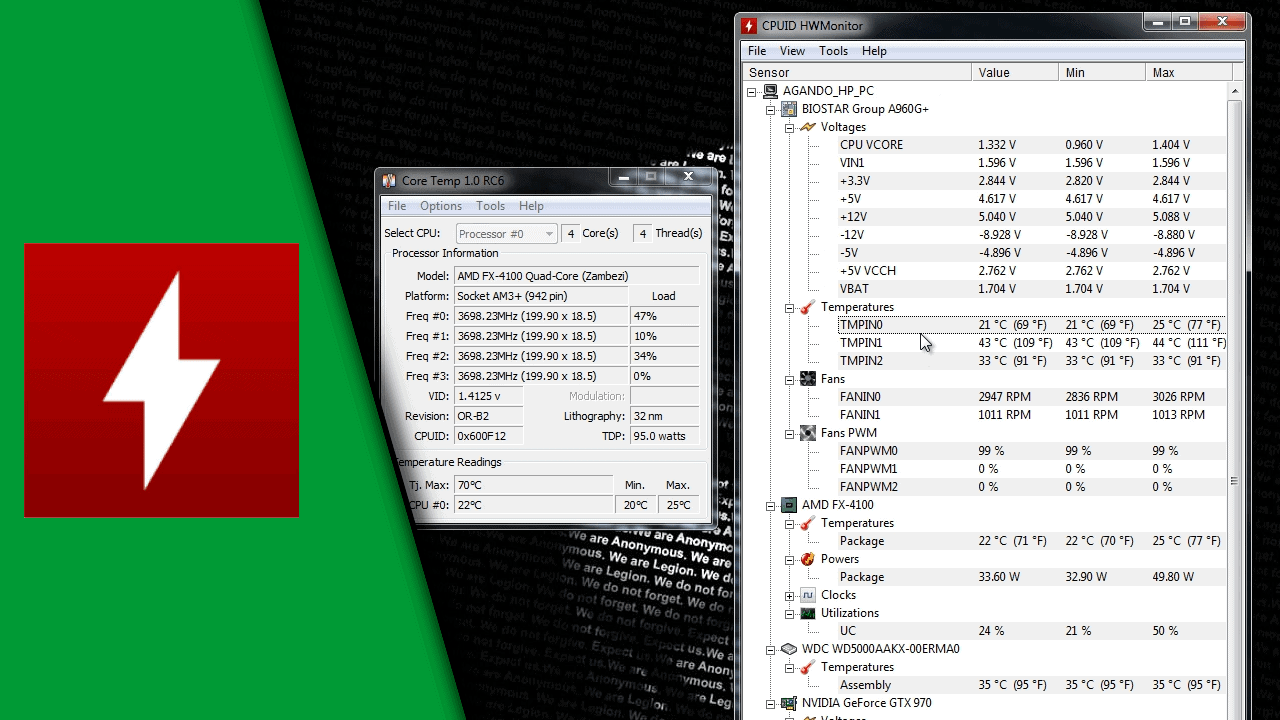
Task: Click the computer icon beside AGANDO_HP_PC
Action: click(770, 91)
